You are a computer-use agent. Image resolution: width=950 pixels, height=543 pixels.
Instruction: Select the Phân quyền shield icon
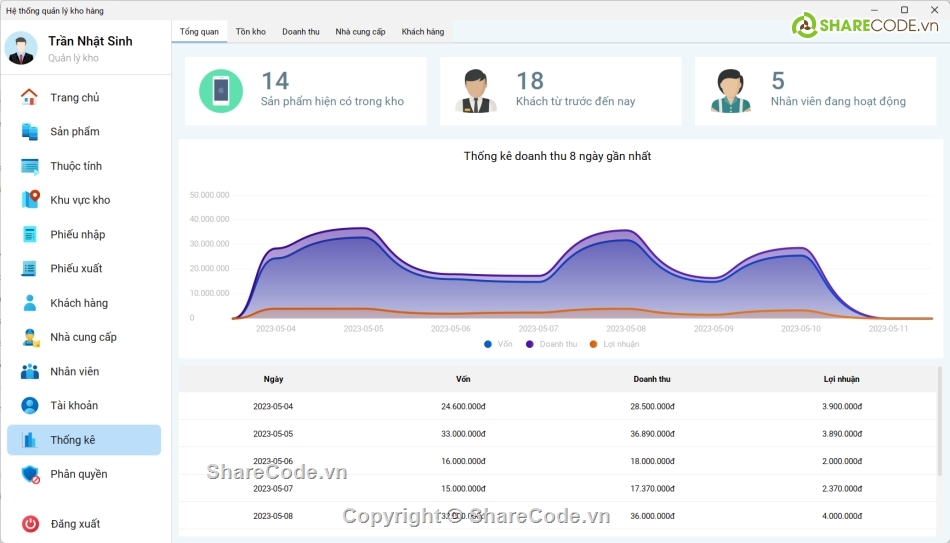pyautogui.click(x=30, y=474)
